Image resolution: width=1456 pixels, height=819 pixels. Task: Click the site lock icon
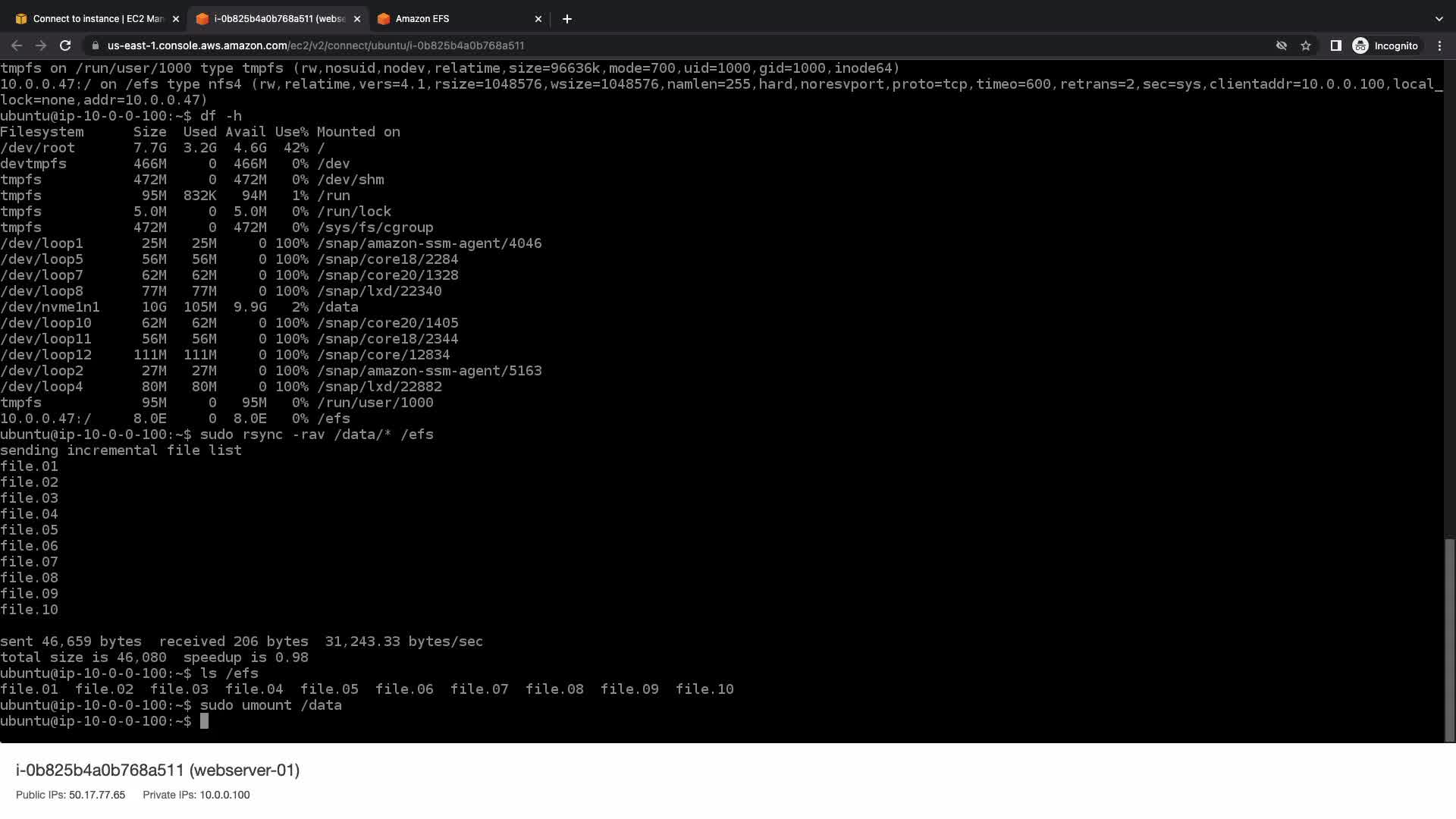(95, 45)
